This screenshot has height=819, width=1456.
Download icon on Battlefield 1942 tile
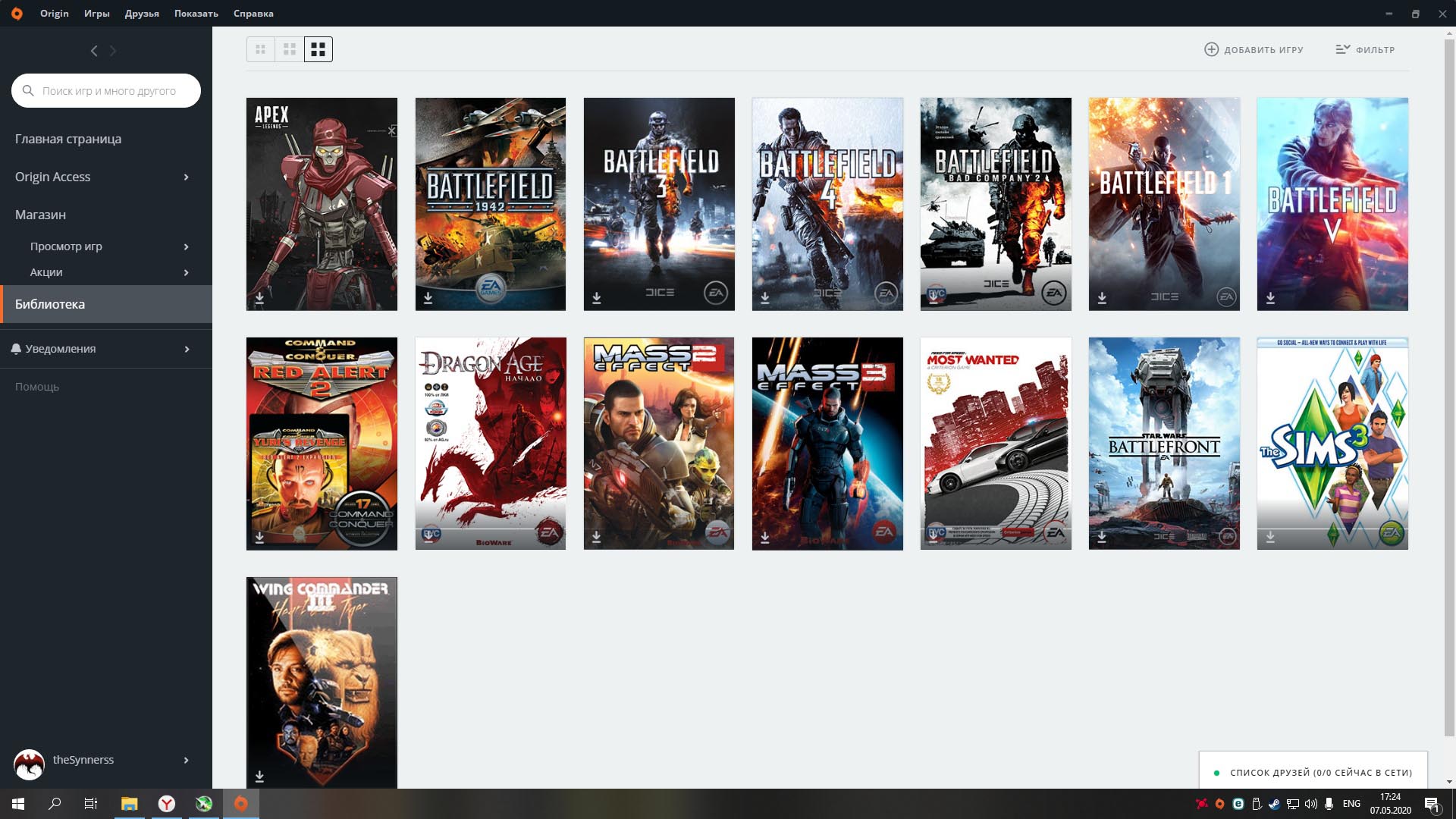pos(428,298)
